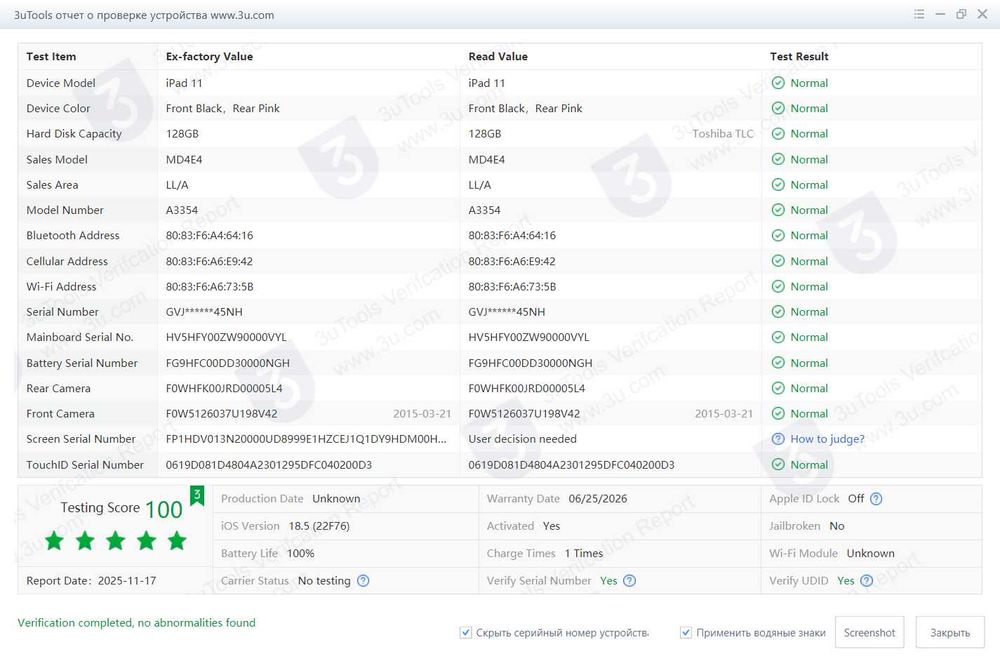1000x663 pixels.
Task: Click the green check icon for Serial Number
Action: click(778, 312)
